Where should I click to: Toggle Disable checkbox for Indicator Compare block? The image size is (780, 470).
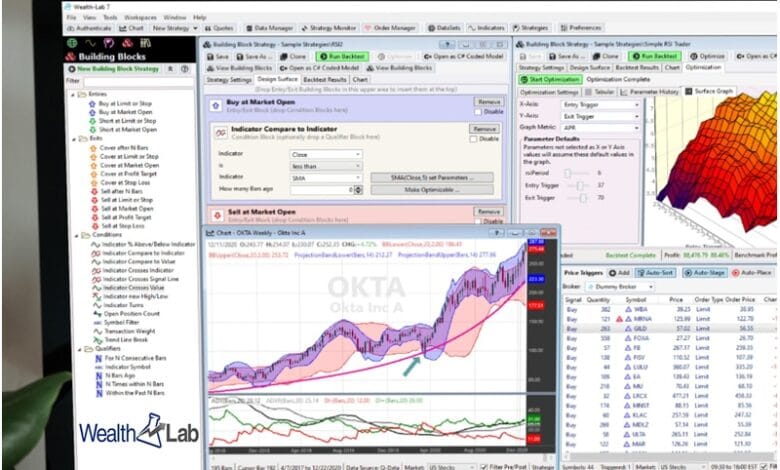(474, 139)
